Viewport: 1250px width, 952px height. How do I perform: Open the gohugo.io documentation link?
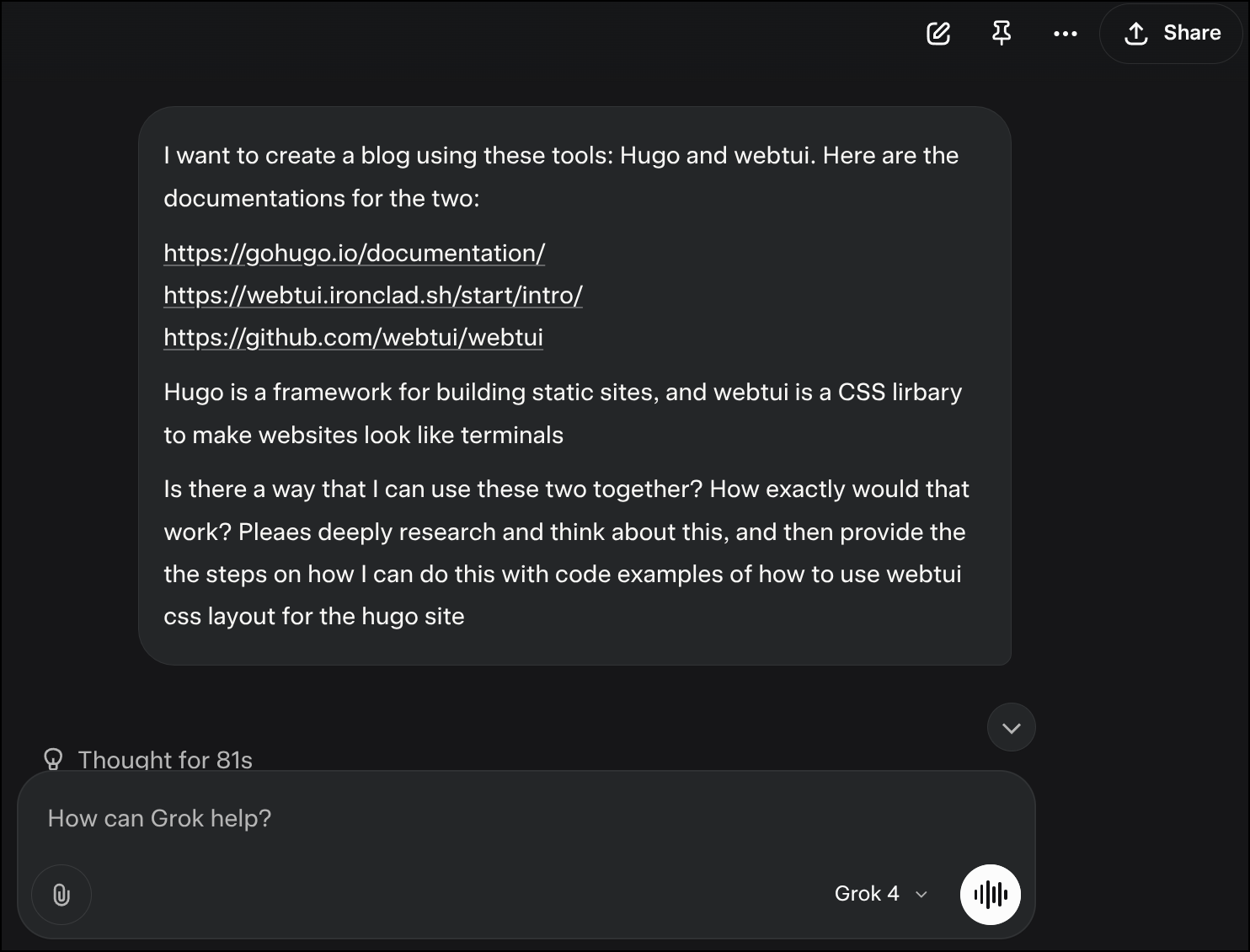pos(354,253)
